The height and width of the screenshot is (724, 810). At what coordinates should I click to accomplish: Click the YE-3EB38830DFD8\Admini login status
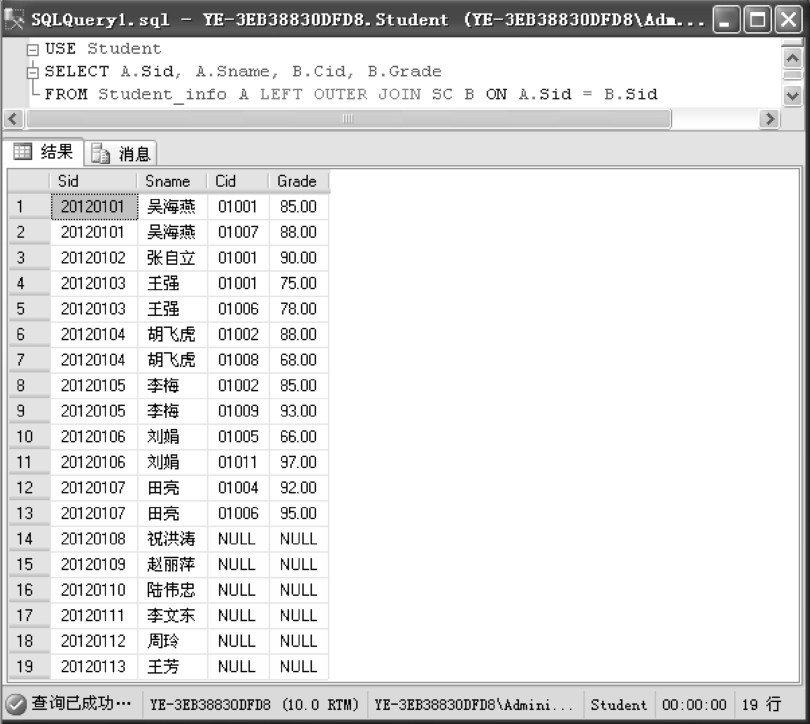473,704
